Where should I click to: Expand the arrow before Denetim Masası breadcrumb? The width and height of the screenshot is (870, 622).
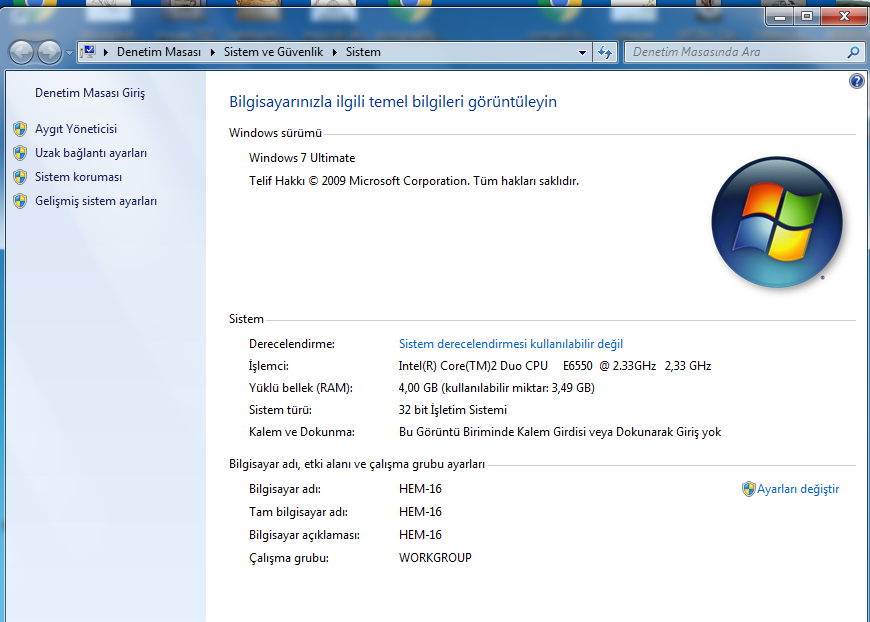tap(105, 52)
